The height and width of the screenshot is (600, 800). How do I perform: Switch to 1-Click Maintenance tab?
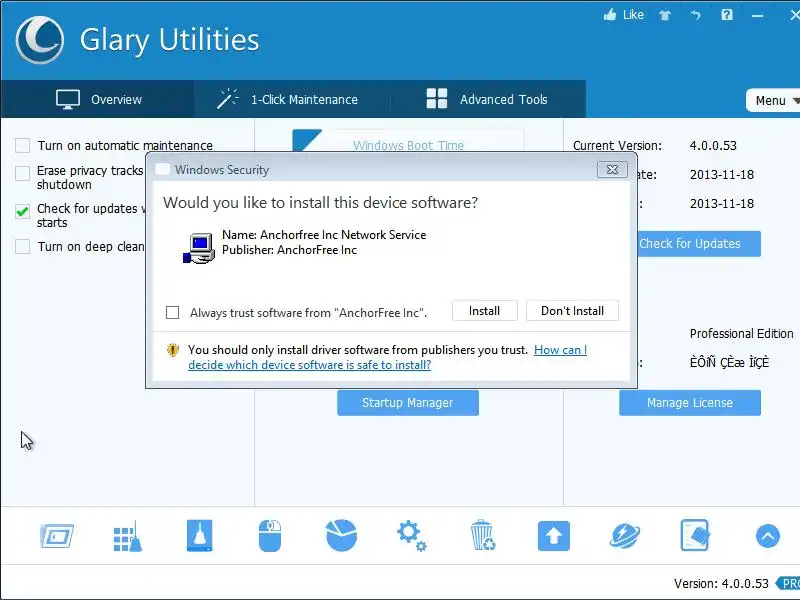292,99
